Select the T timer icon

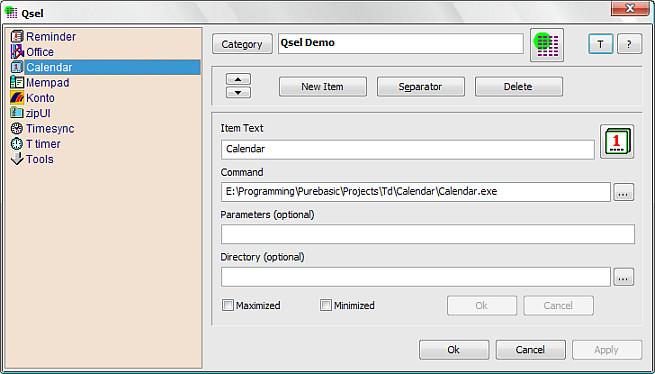17,144
